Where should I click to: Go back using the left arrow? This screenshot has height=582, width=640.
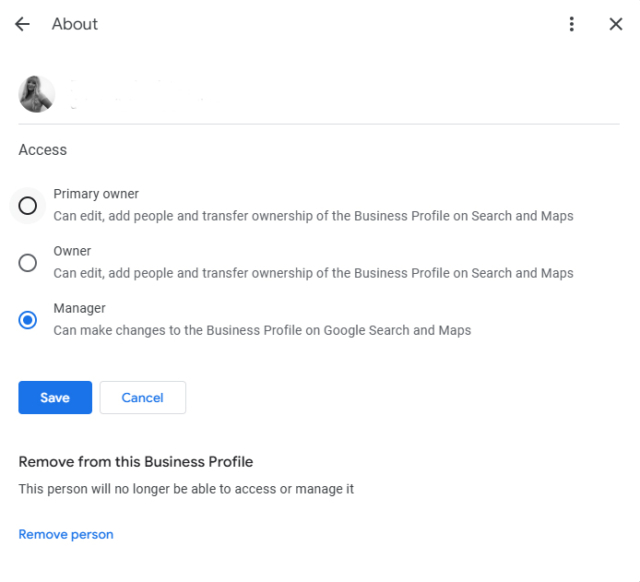coord(22,24)
